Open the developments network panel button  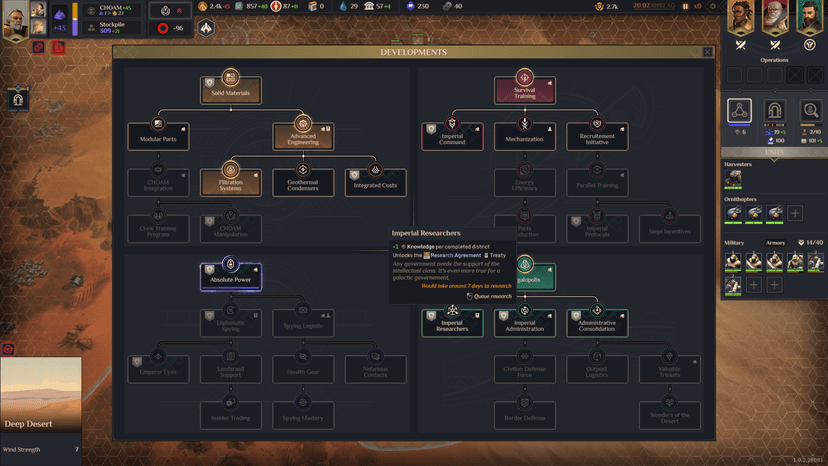click(739, 111)
